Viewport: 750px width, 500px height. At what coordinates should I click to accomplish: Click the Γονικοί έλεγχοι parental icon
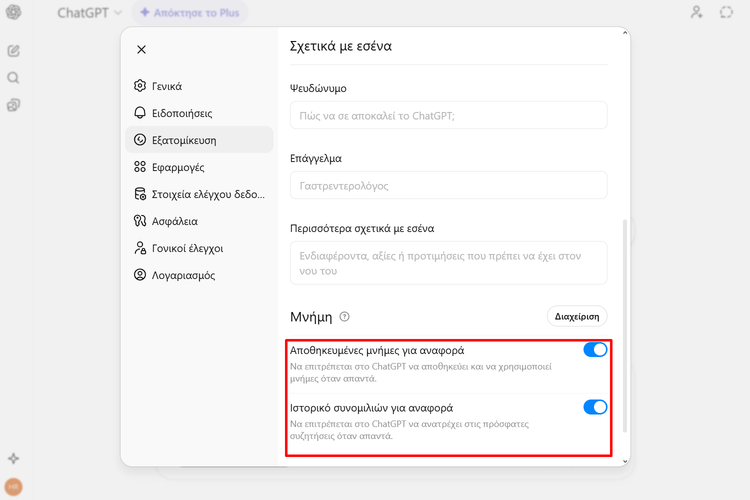(140, 248)
